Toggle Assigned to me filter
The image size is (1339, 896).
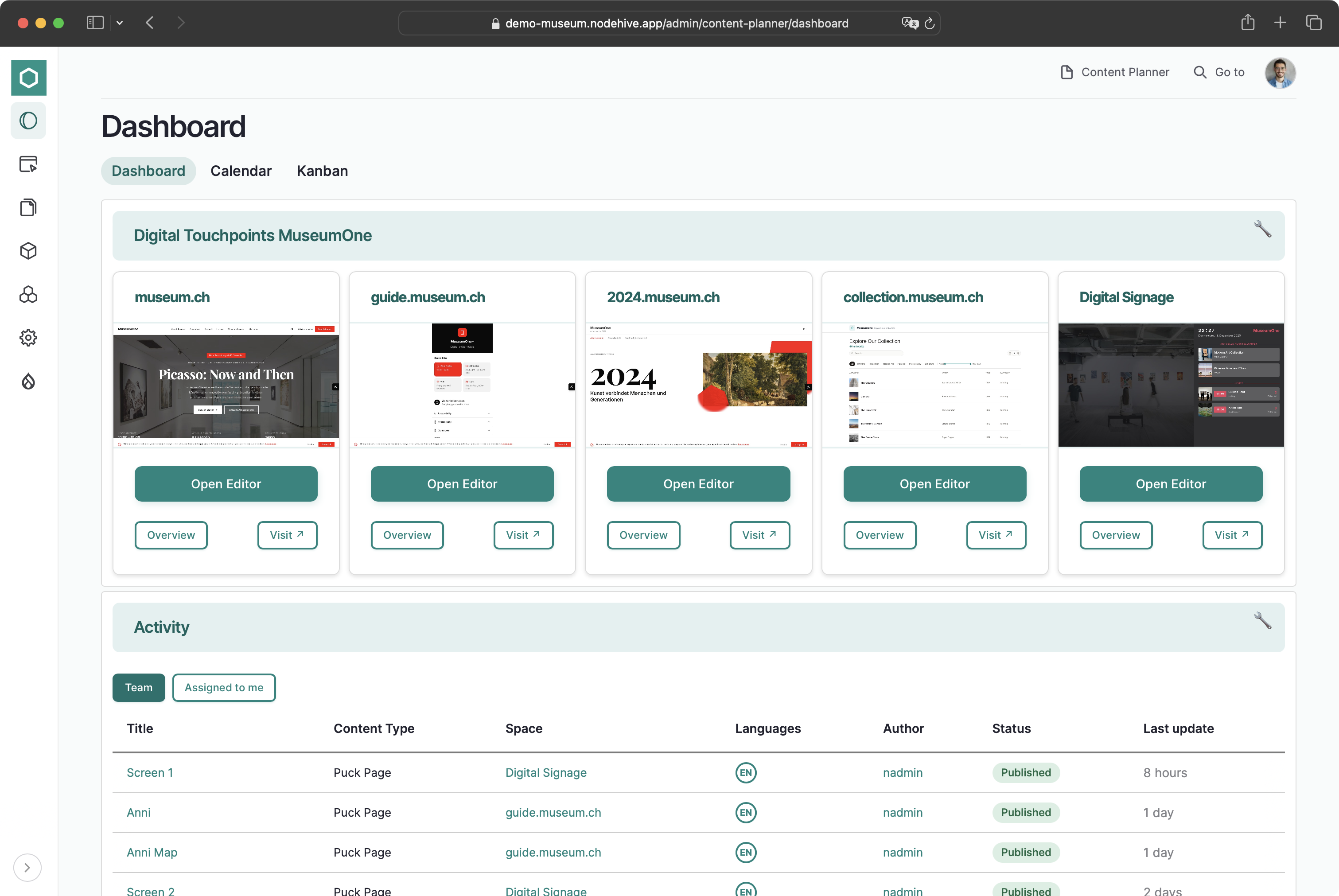223,687
